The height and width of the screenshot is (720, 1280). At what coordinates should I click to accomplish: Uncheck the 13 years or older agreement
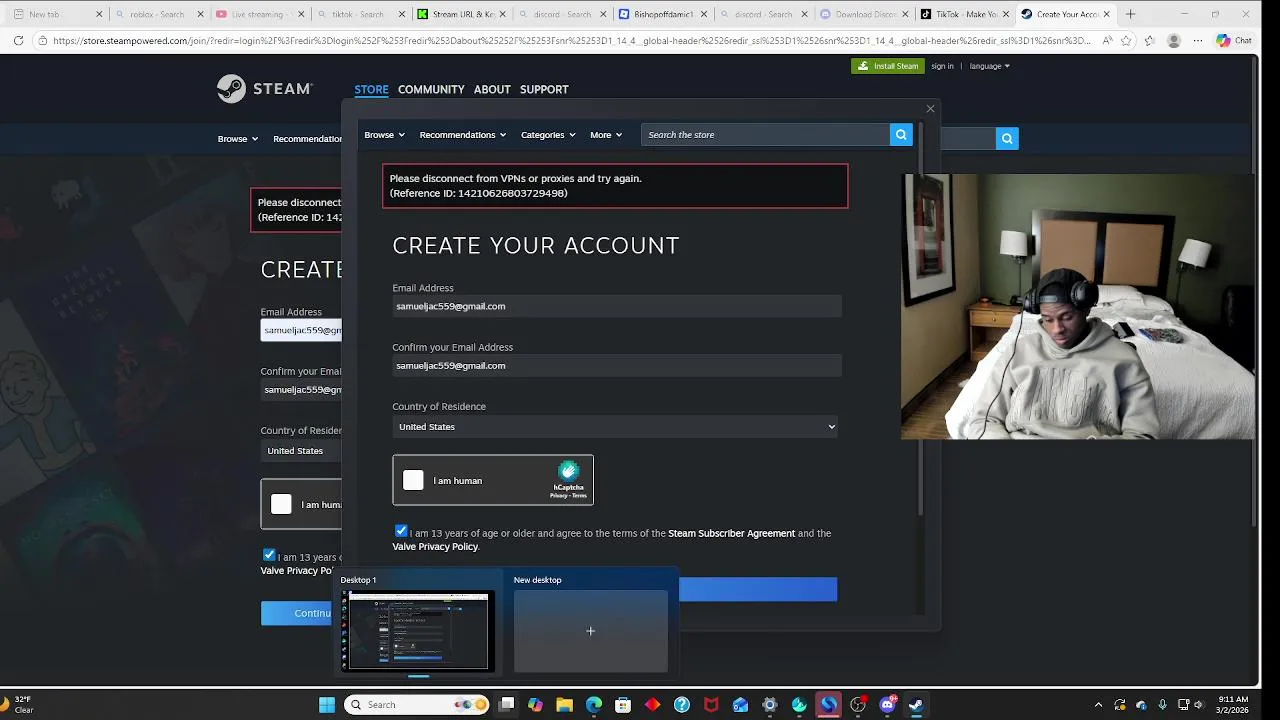pos(401,531)
